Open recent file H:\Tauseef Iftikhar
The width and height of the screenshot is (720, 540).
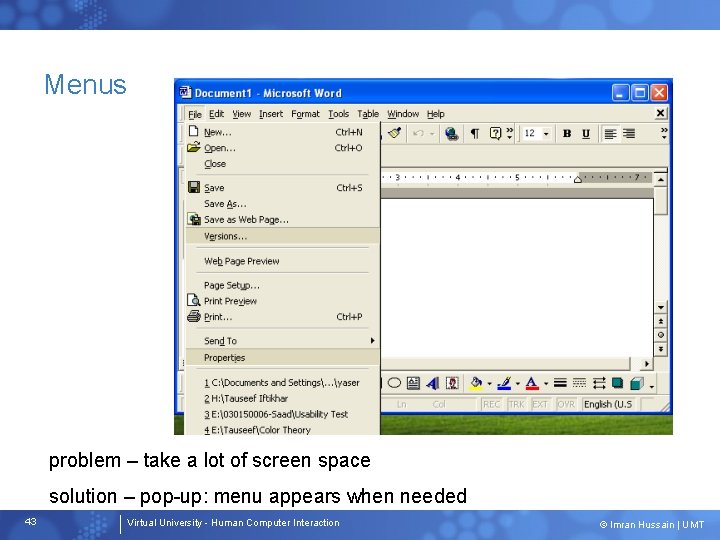pyautogui.click(x=246, y=399)
